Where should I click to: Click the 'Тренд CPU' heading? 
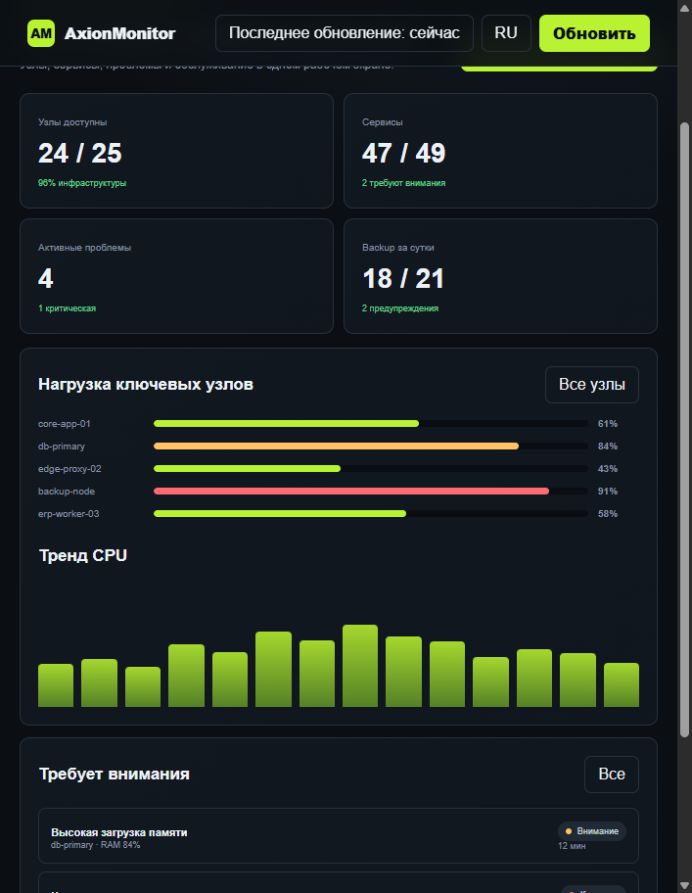click(83, 555)
